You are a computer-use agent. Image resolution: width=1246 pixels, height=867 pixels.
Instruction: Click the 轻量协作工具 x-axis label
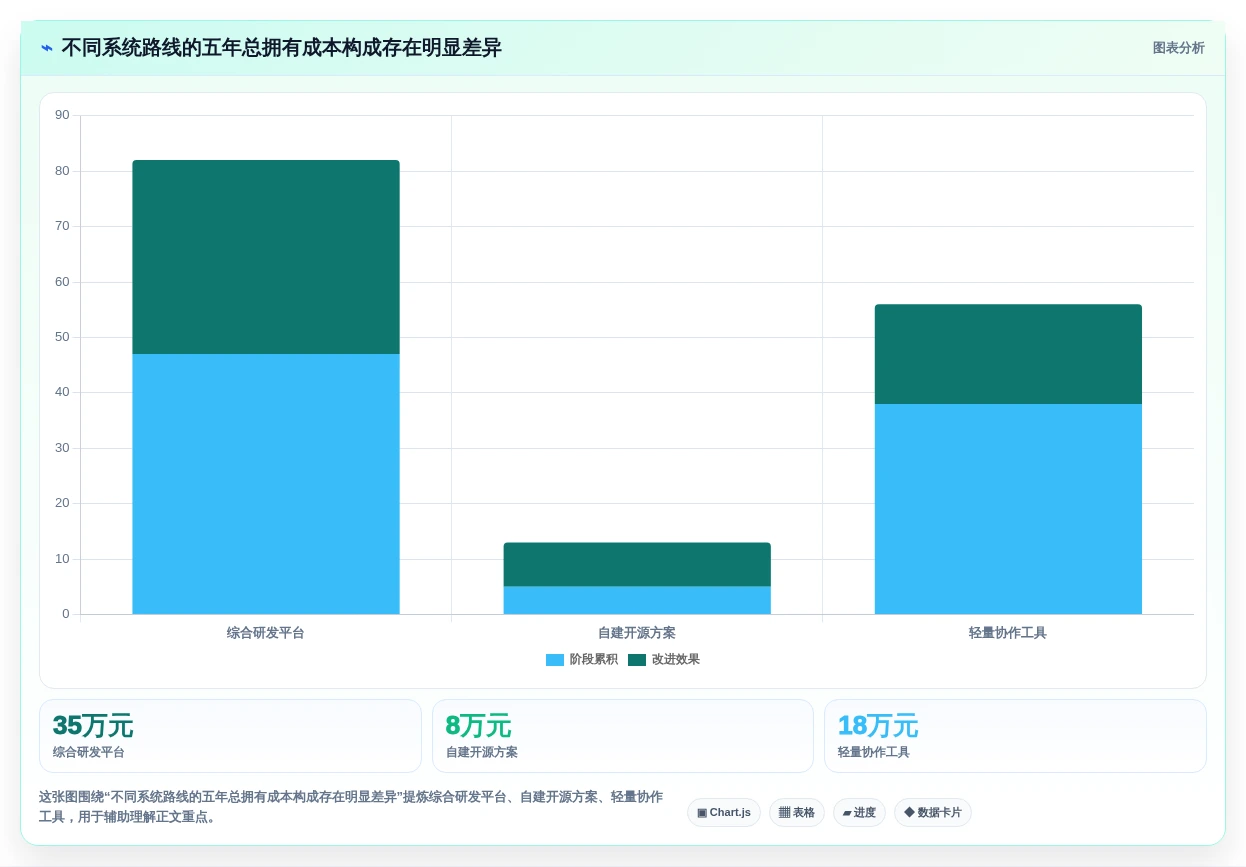[1008, 633]
